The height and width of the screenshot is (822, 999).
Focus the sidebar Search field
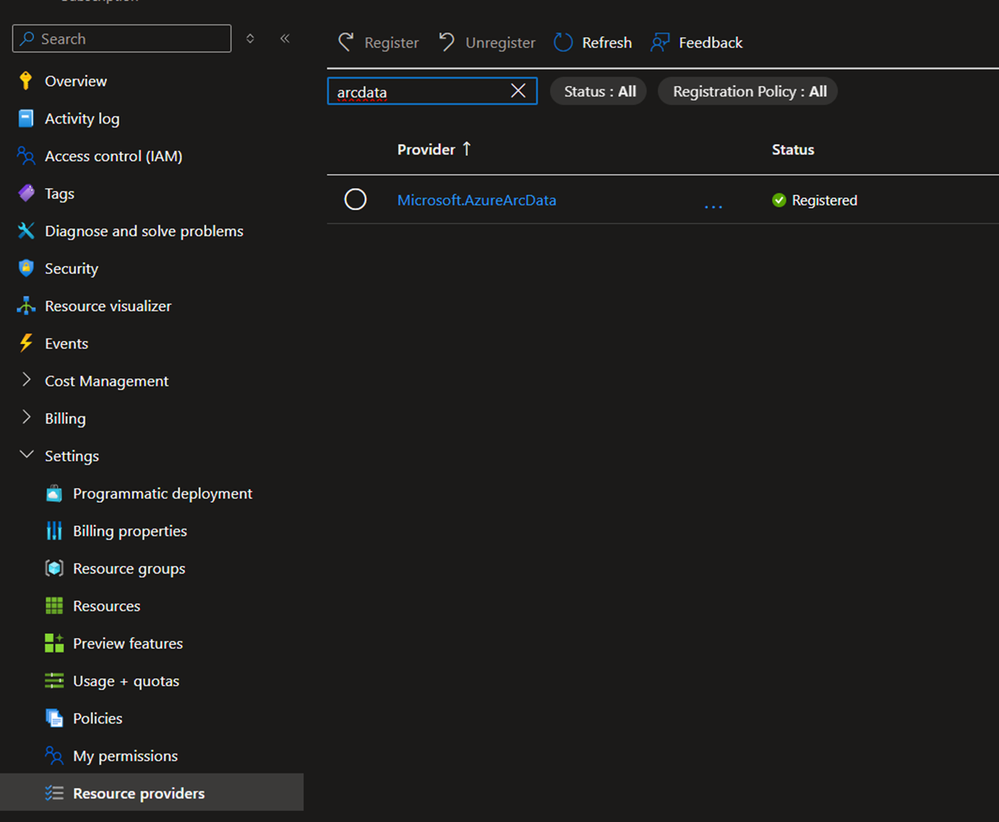(x=122, y=39)
